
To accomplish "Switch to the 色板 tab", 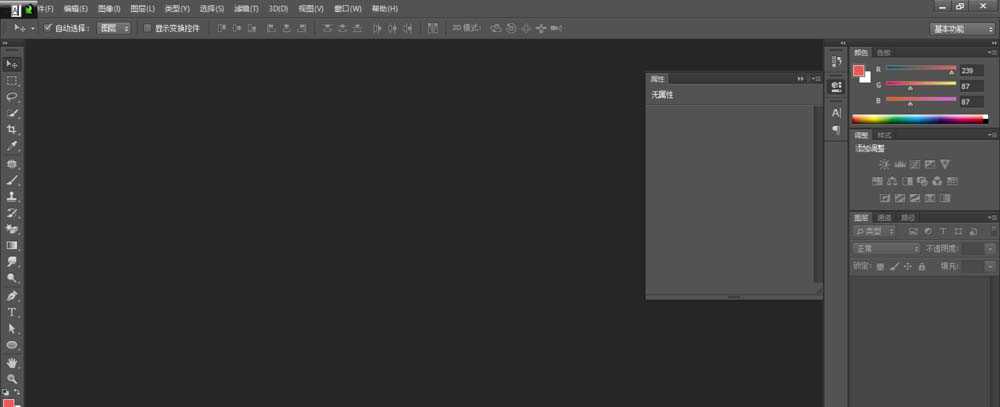I will click(883, 52).
